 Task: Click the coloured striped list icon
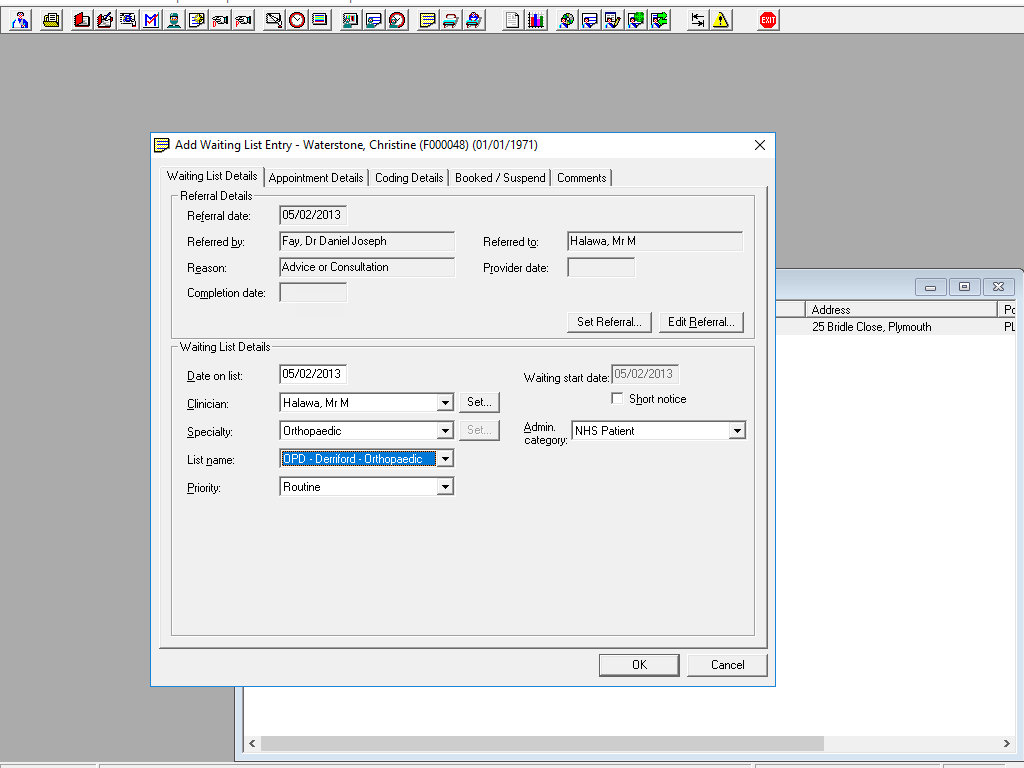tap(320, 20)
